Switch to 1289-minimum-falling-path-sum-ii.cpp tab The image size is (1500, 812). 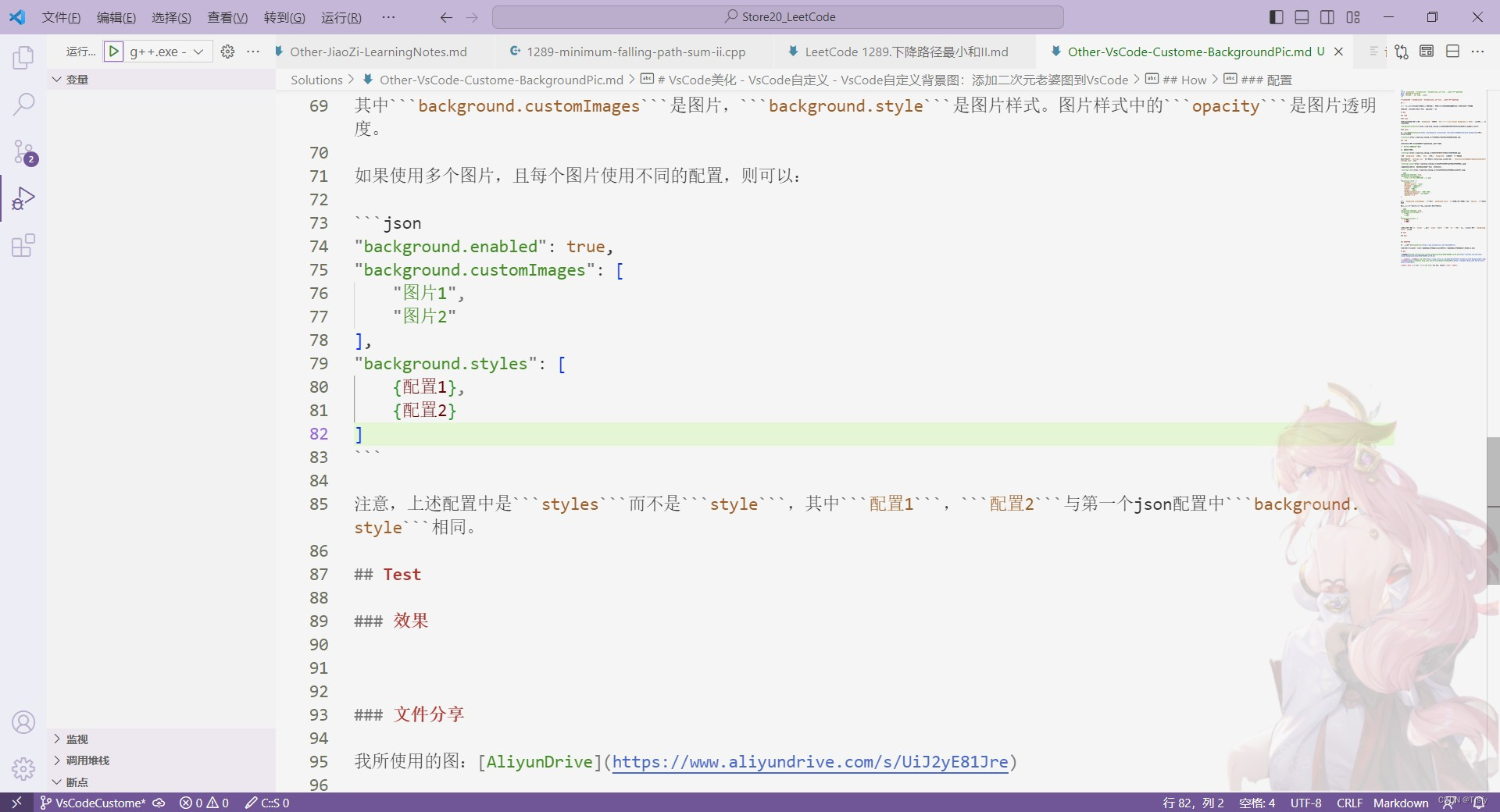pyautogui.click(x=635, y=52)
